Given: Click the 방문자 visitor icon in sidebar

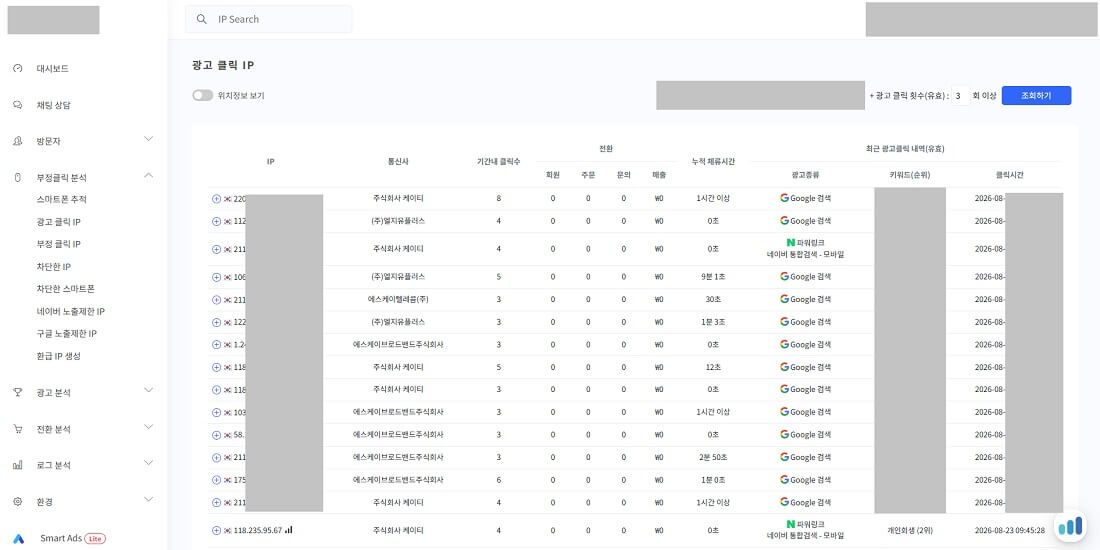Looking at the screenshot, I should click(x=18, y=141).
